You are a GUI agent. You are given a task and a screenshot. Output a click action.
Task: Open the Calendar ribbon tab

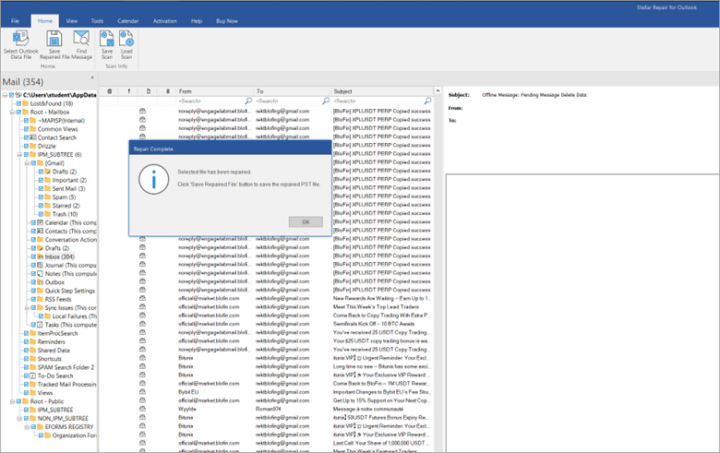(x=128, y=21)
